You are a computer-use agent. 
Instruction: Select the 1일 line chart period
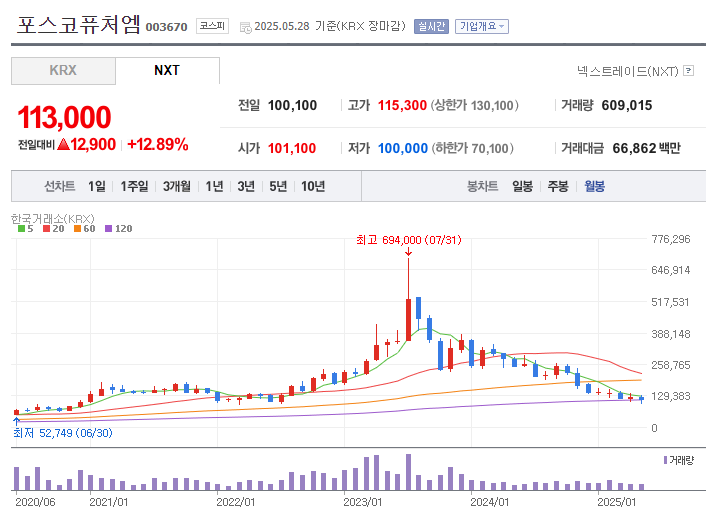pyautogui.click(x=96, y=186)
